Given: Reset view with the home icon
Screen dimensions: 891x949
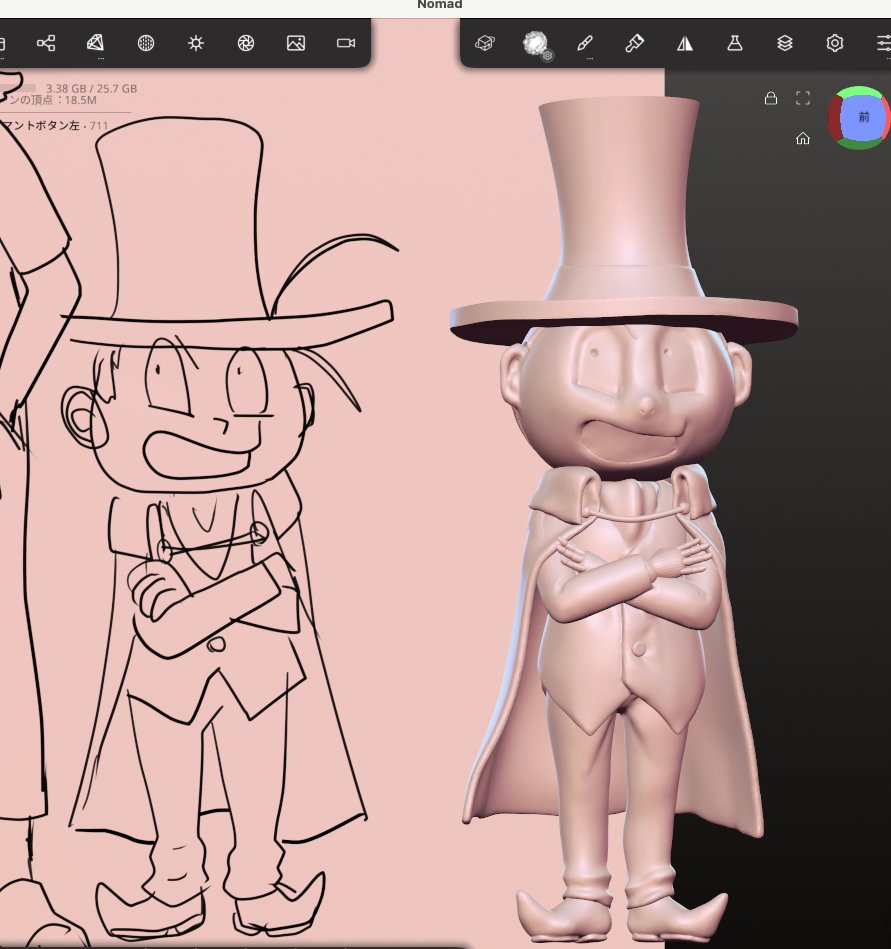Looking at the screenshot, I should [x=803, y=139].
